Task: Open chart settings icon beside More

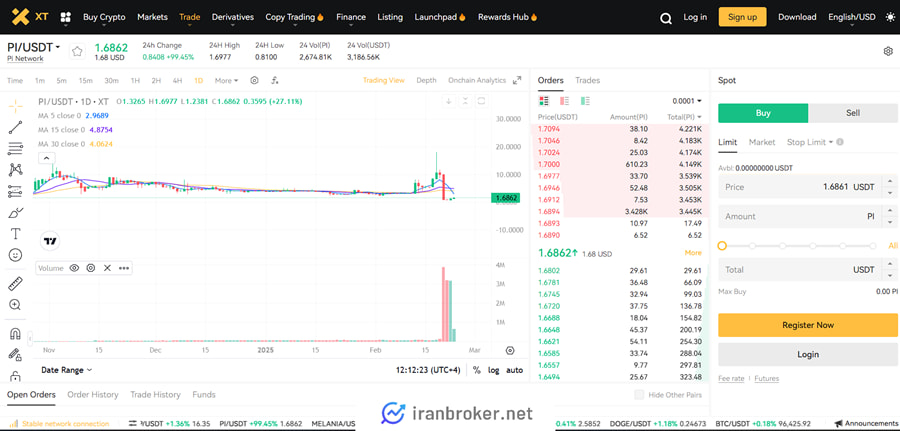Action: (254, 80)
